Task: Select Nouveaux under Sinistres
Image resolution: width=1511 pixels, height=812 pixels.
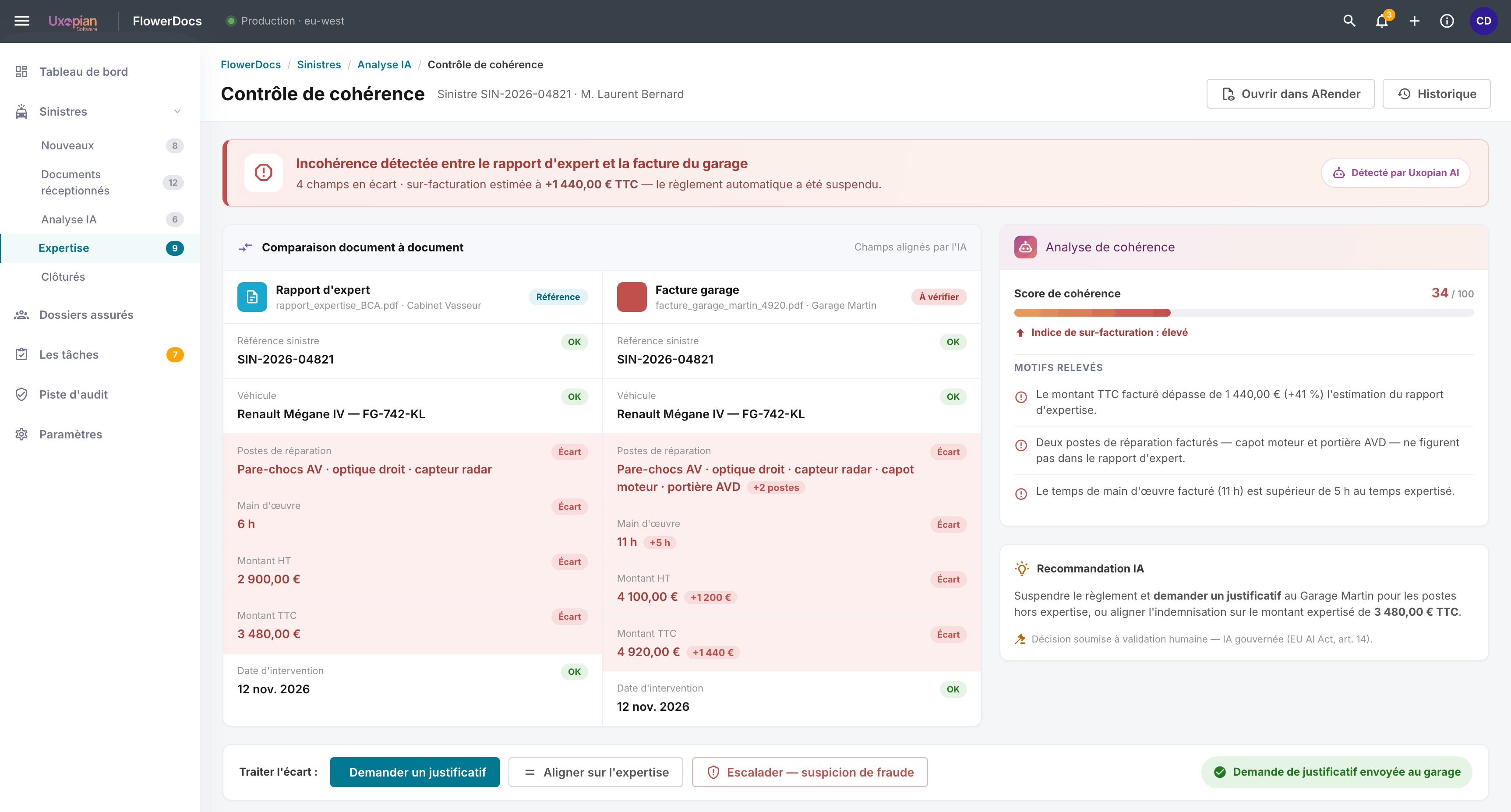Action: pos(100,145)
